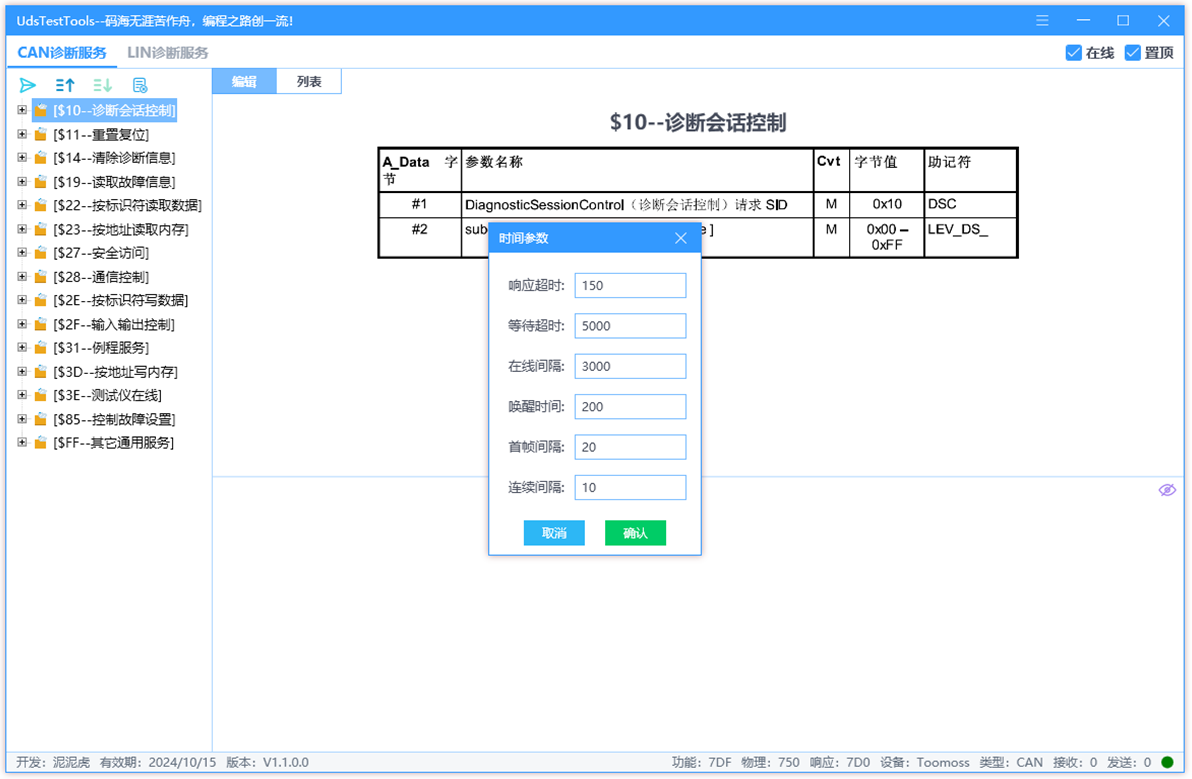Toggle the eye visibility icon on the right
The image size is (1192, 779).
pyautogui.click(x=1167, y=490)
